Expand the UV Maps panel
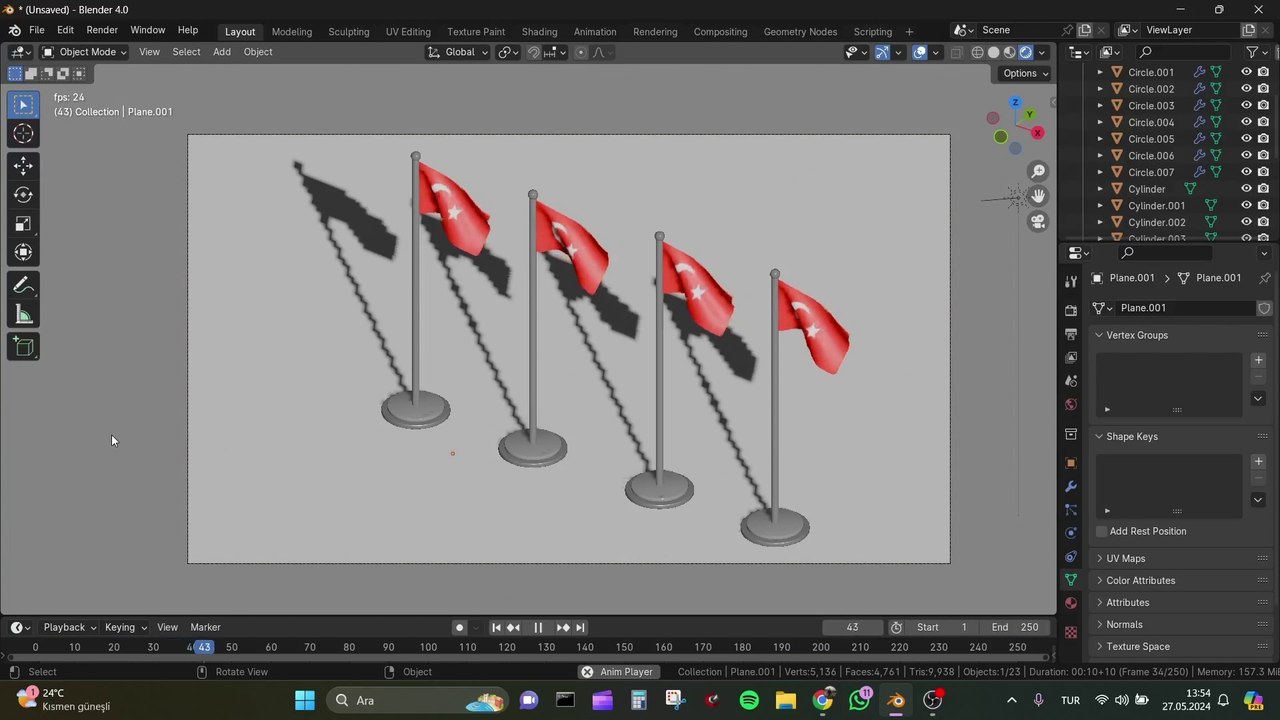The width and height of the screenshot is (1280, 720). 1125,558
